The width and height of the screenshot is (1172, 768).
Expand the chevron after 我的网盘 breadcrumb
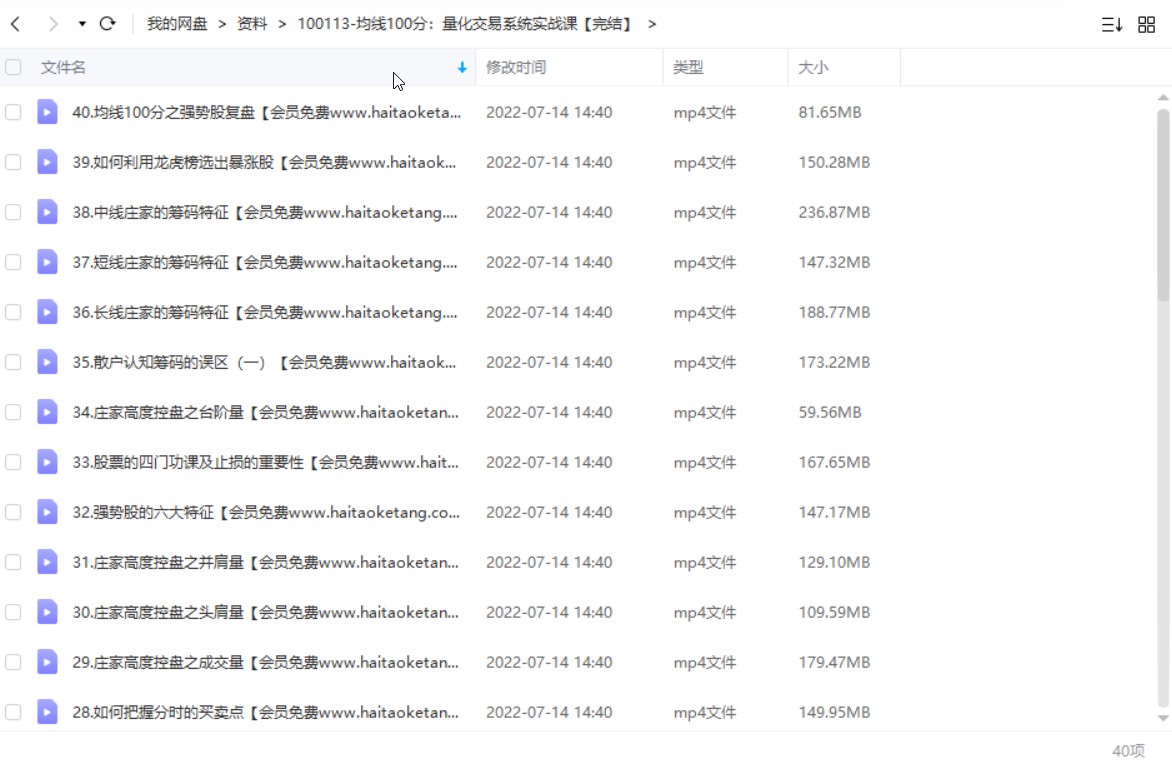click(222, 24)
